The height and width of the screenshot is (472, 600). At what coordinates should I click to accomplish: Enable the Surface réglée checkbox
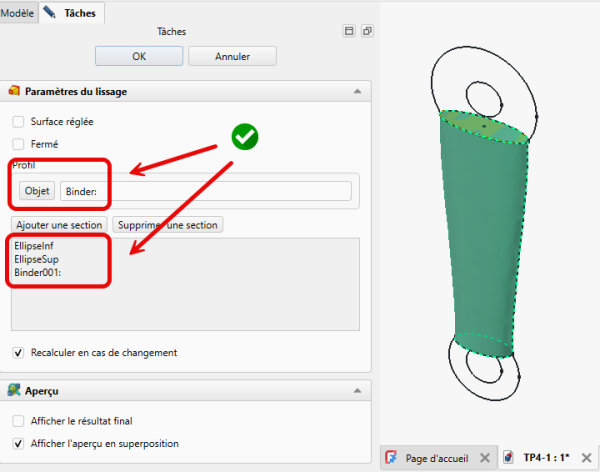(18, 121)
